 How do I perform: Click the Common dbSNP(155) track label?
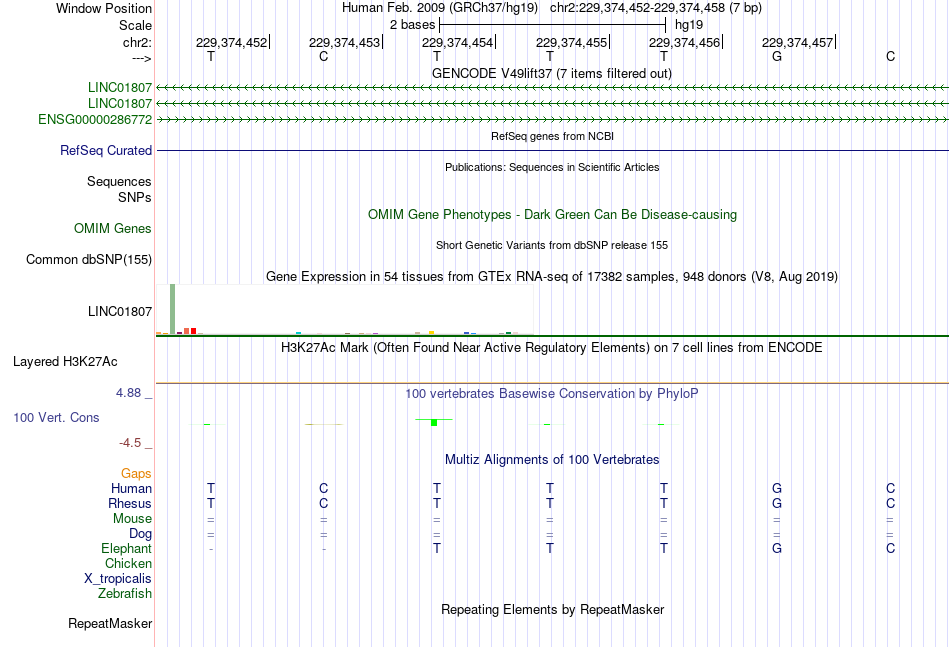click(x=88, y=259)
